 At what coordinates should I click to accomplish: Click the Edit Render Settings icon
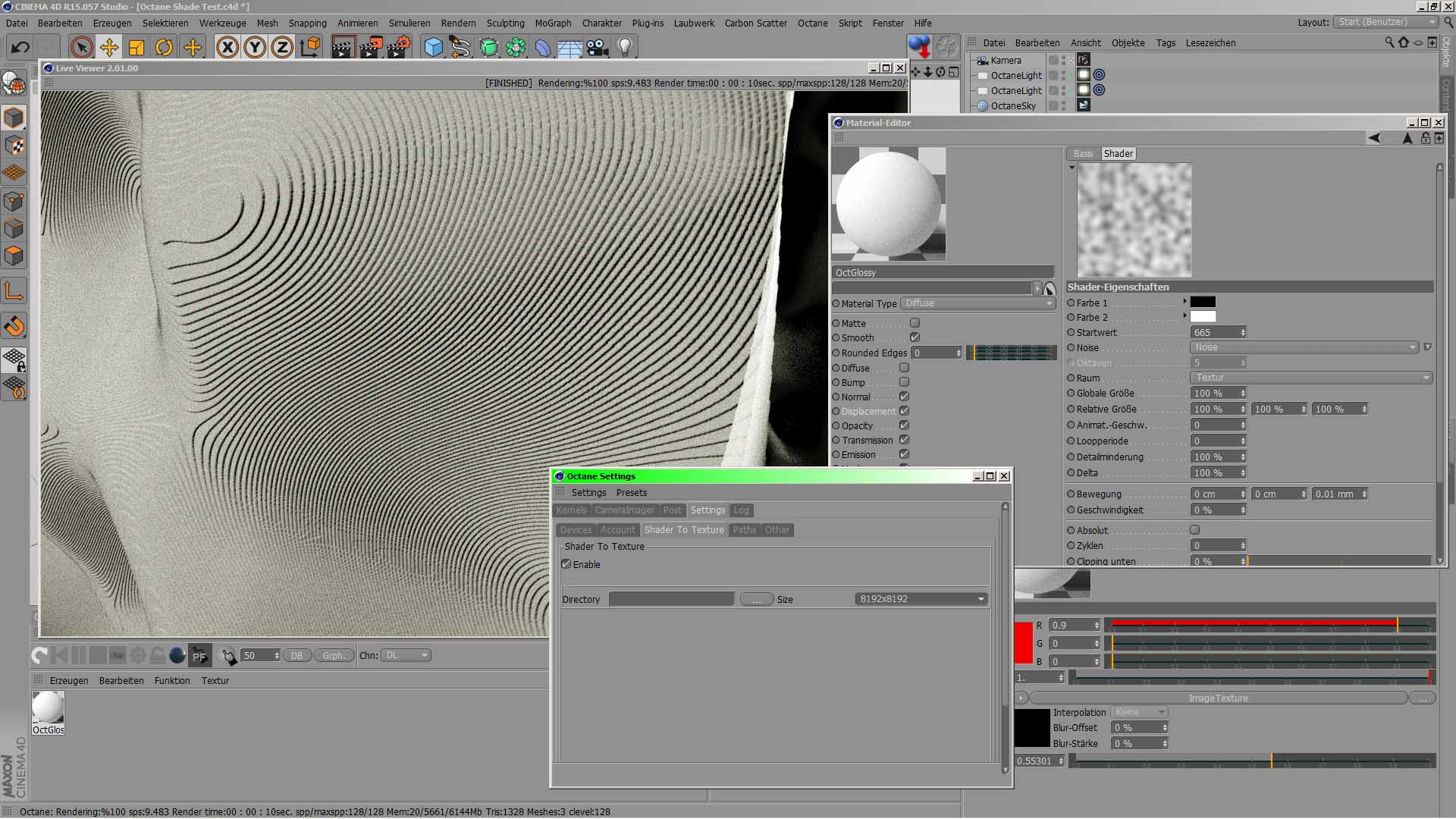point(399,47)
